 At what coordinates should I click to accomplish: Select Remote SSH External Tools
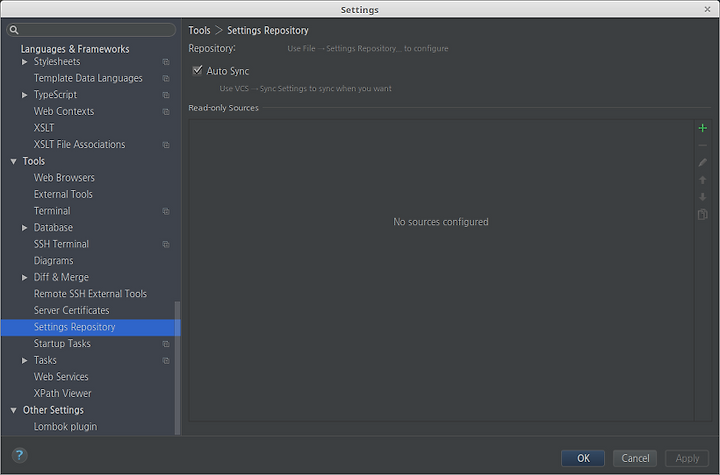[90, 294]
